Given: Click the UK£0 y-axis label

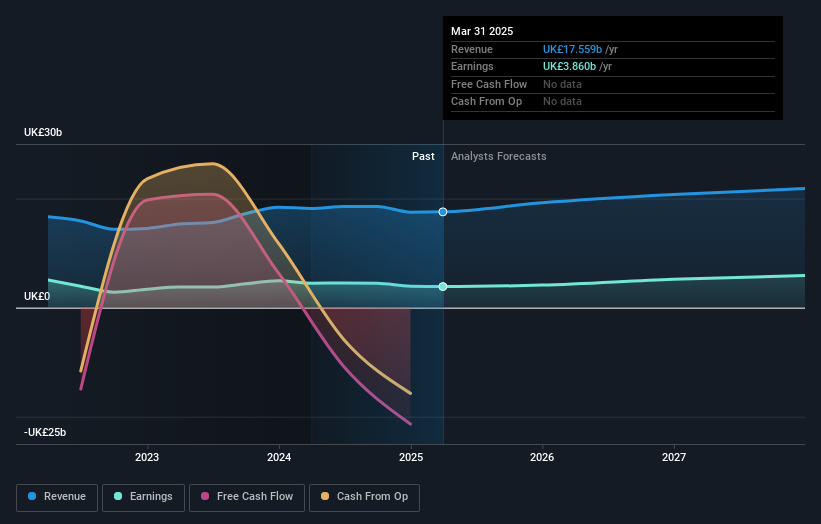Looking at the screenshot, I should 37,296.
